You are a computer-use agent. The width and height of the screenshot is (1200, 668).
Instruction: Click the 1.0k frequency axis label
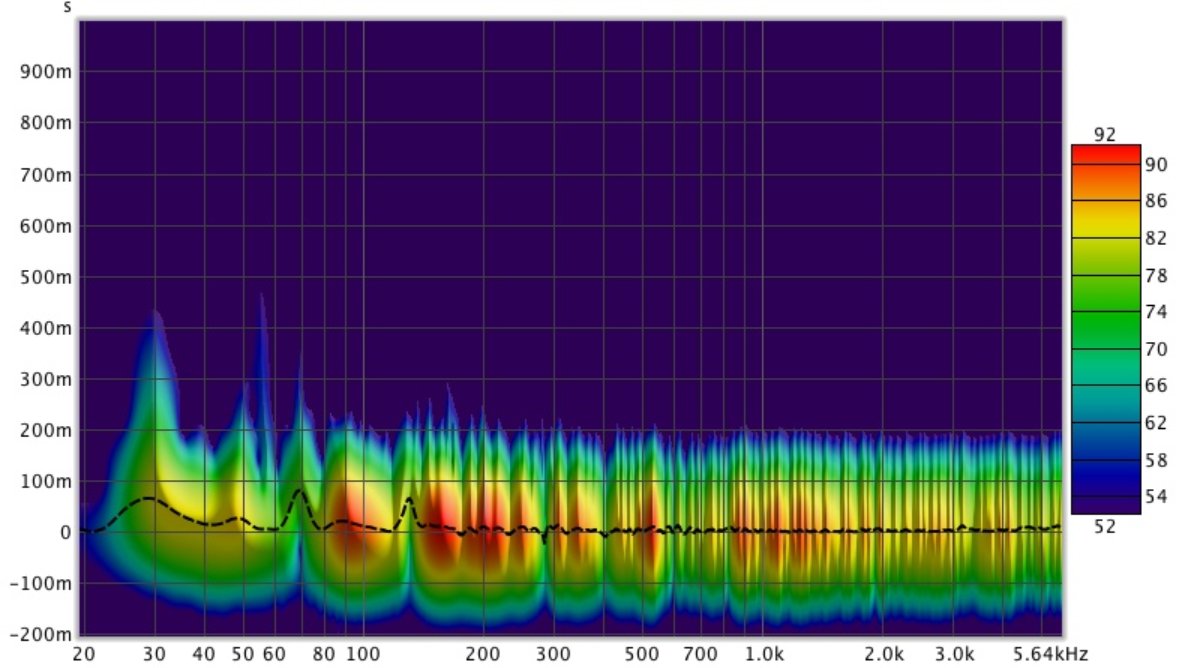click(763, 654)
